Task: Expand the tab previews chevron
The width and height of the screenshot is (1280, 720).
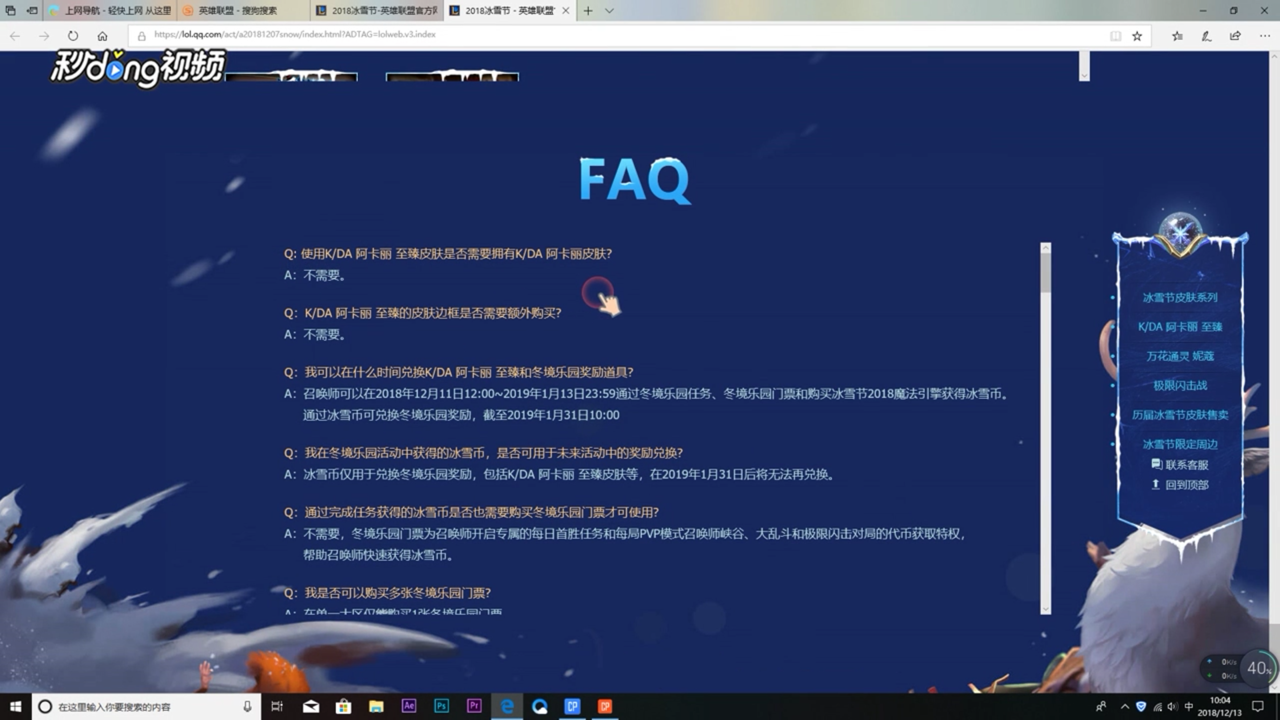Action: pos(610,11)
